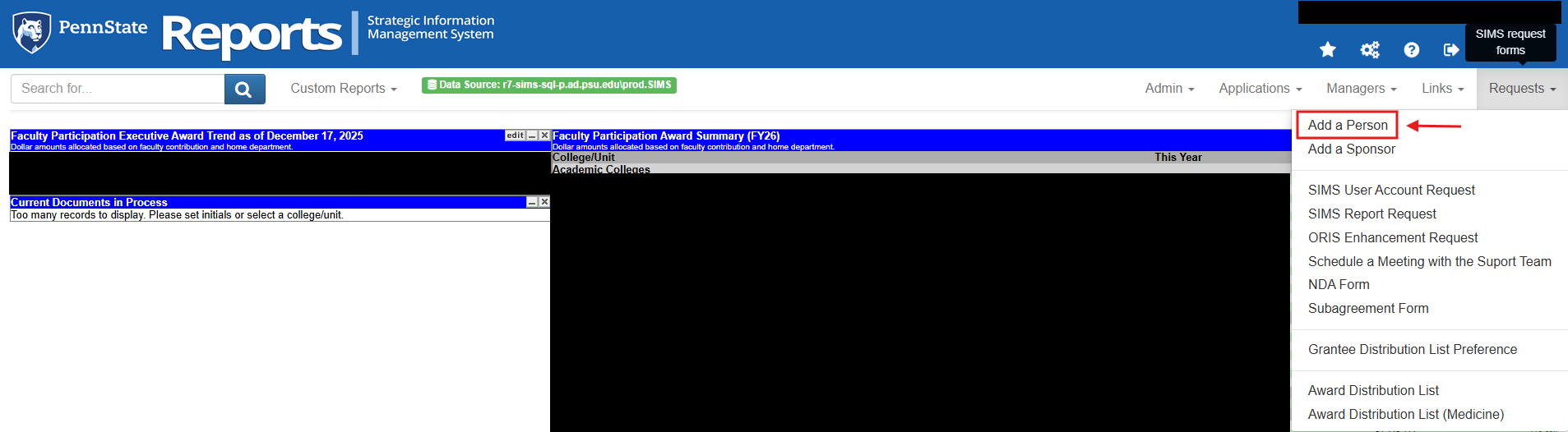Image resolution: width=1568 pixels, height=432 pixels.
Task: Minimize the Current Documents in Process panel
Action: (532, 202)
